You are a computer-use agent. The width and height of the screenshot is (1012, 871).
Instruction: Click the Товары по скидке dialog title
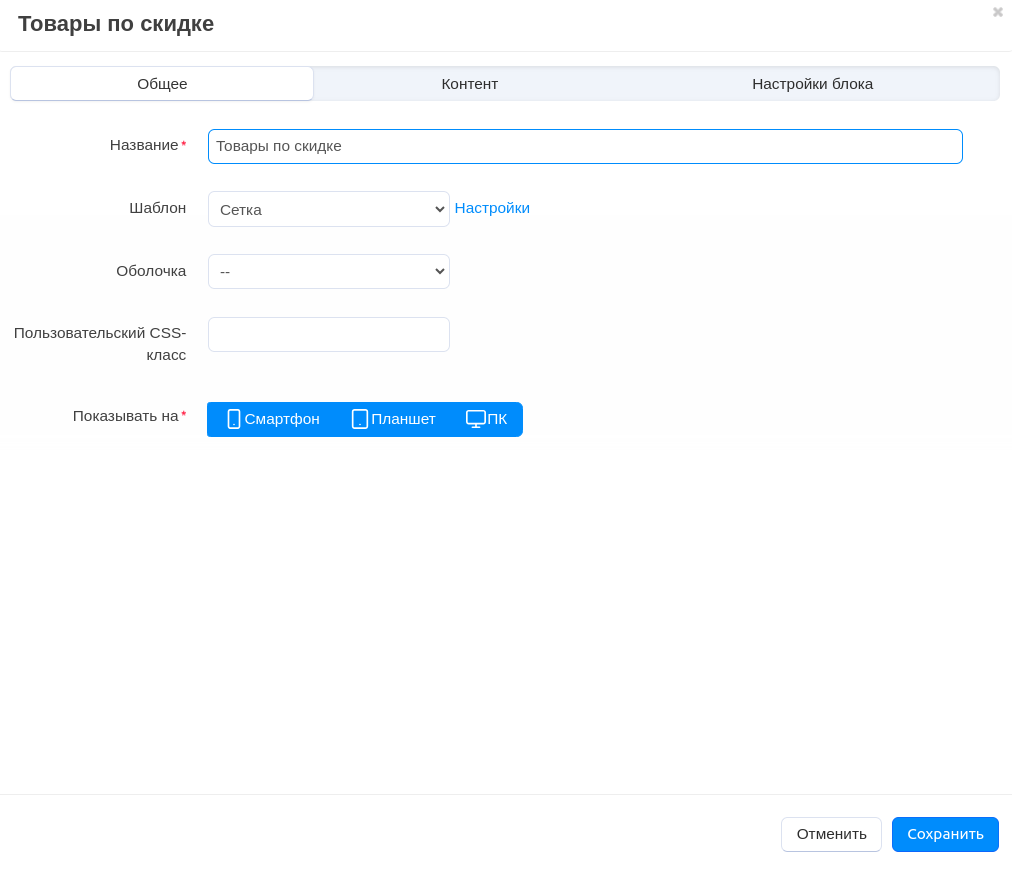116,24
